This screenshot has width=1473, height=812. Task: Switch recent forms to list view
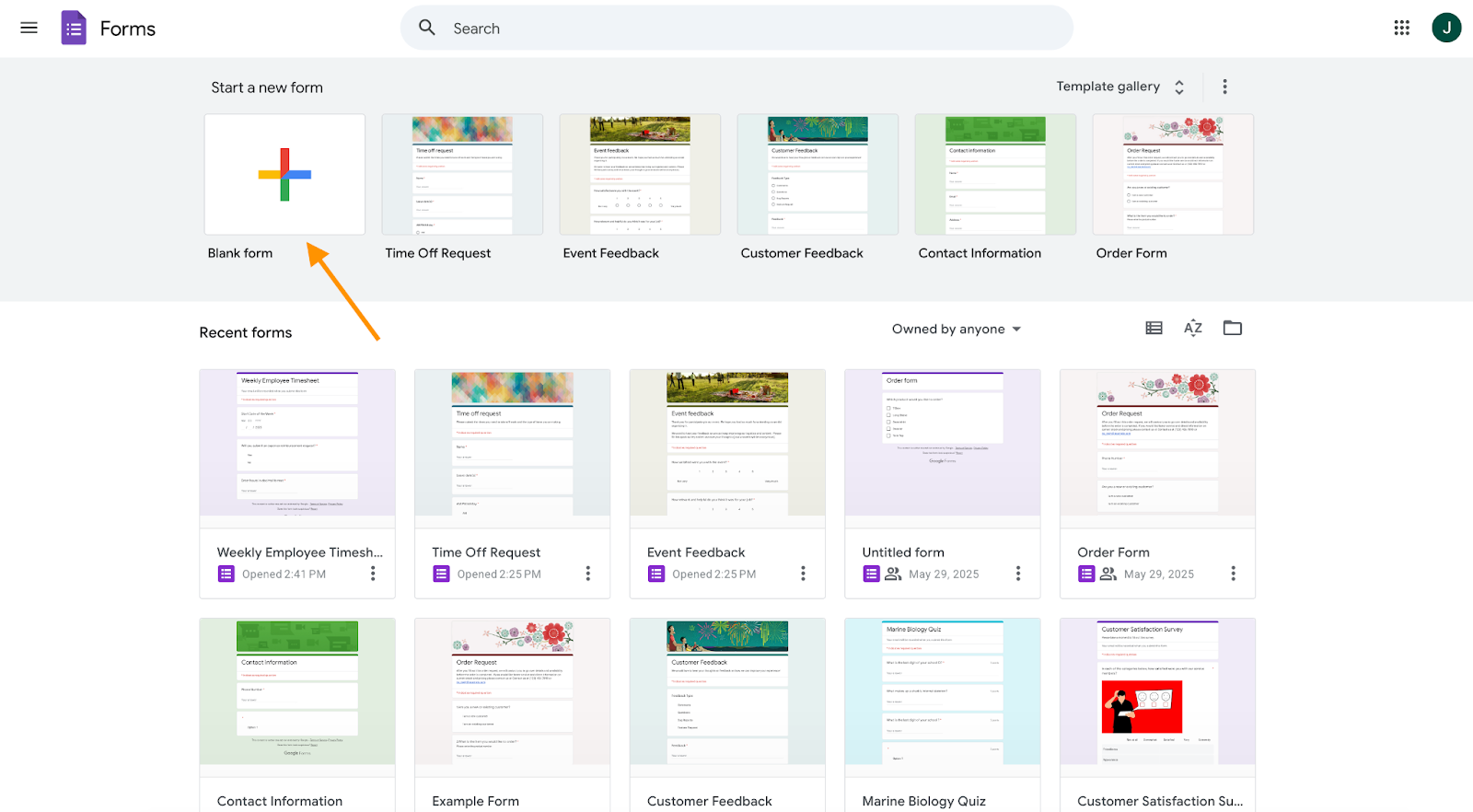(1154, 328)
